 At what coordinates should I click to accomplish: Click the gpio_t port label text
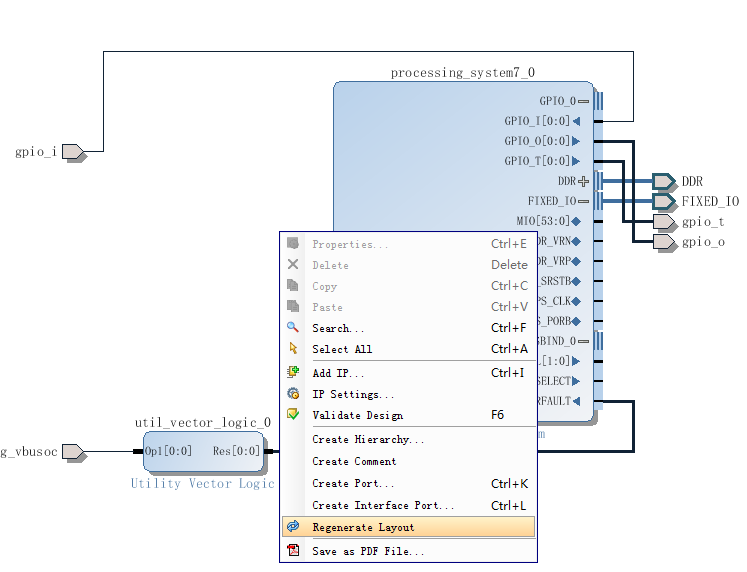tap(703, 222)
